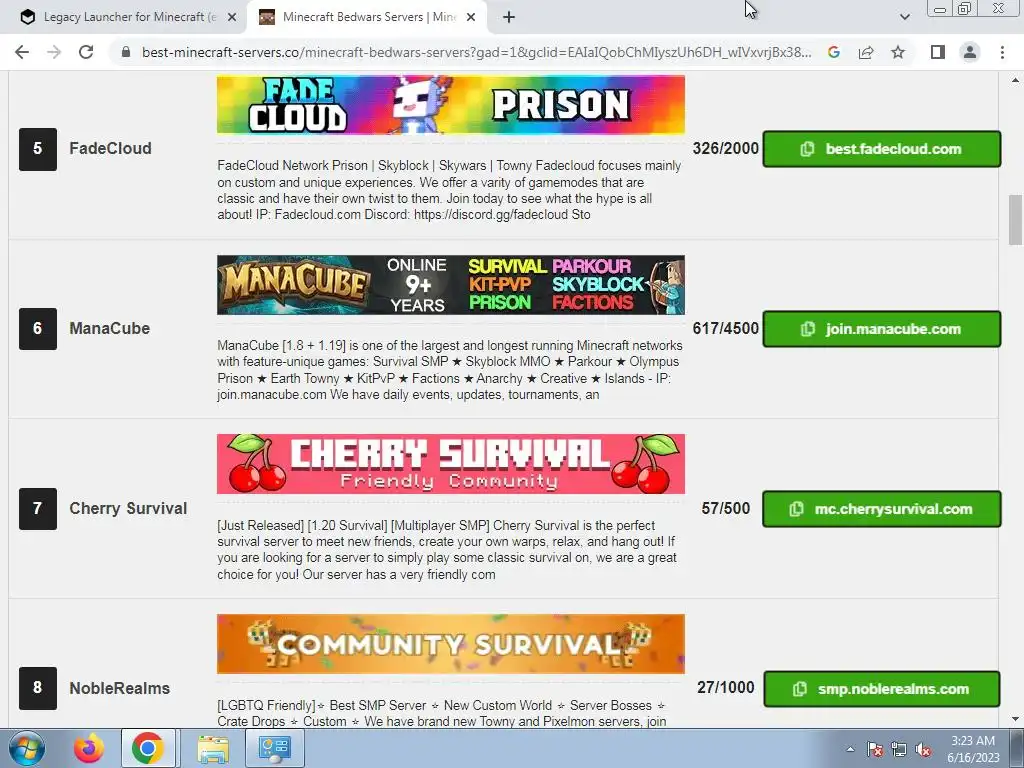This screenshot has width=1024, height=768.
Task: Close the Minecraft Bedwars Servers tab
Action: (x=471, y=17)
